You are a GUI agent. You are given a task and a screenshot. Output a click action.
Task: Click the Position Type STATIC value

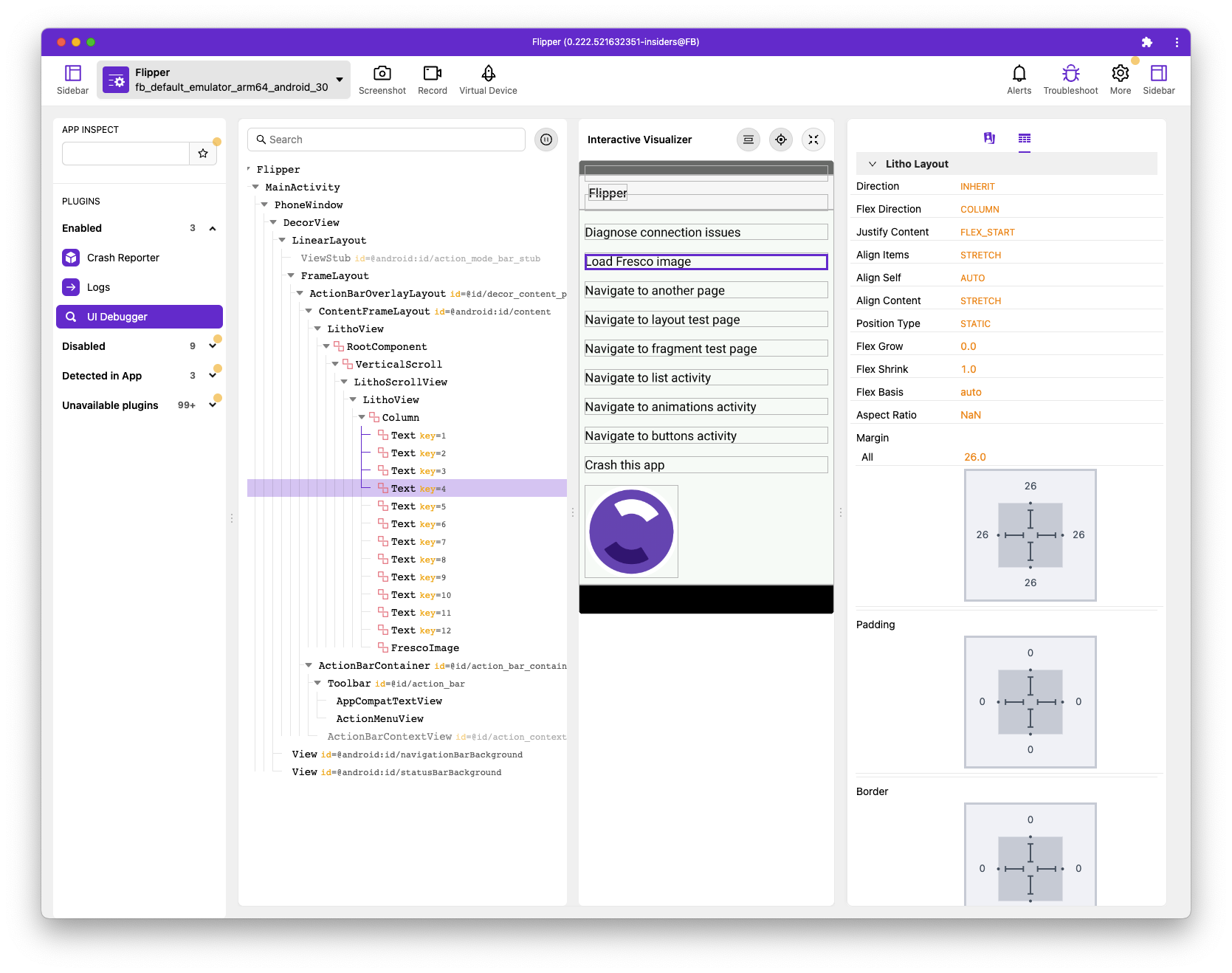pos(975,324)
